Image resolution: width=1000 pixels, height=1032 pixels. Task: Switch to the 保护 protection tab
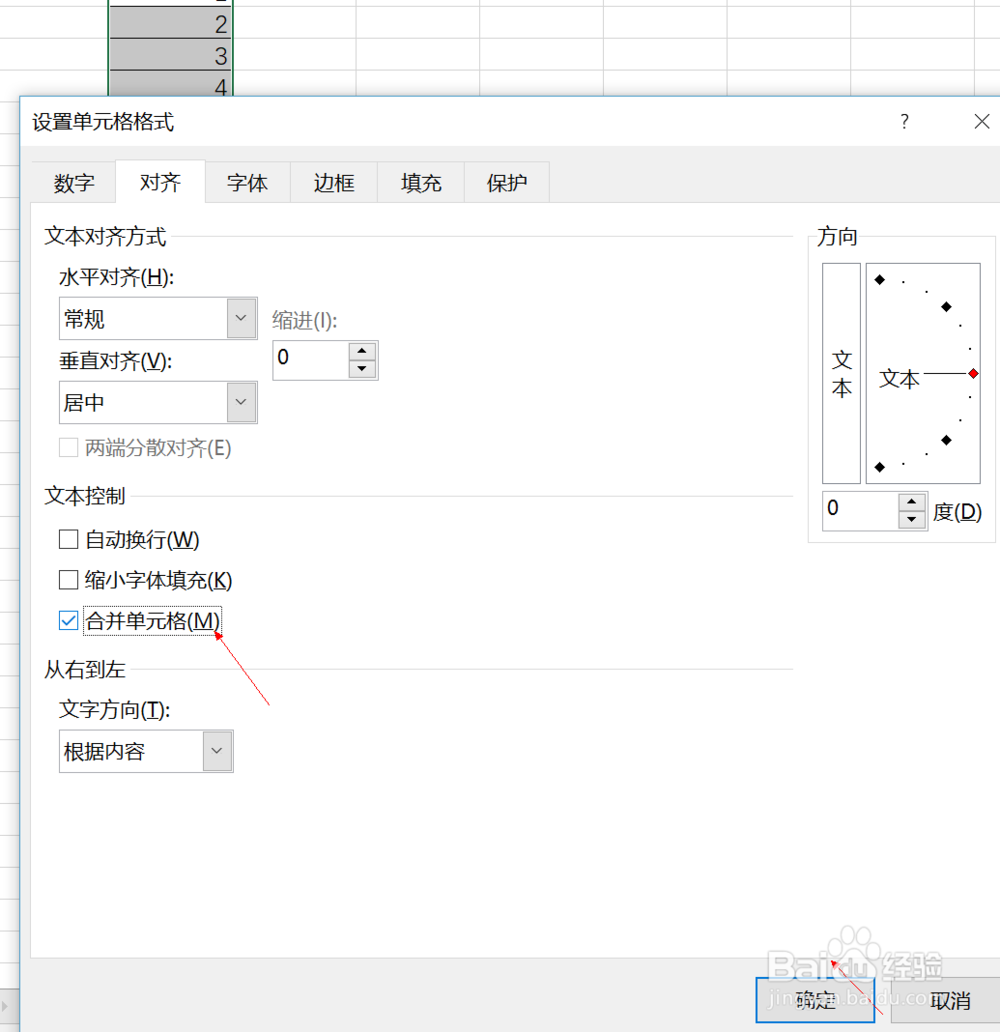click(x=506, y=182)
